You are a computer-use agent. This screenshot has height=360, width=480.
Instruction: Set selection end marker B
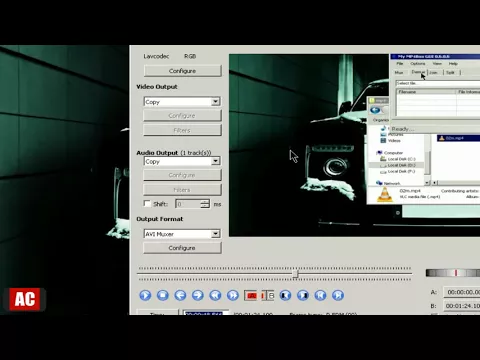[x=269, y=295]
